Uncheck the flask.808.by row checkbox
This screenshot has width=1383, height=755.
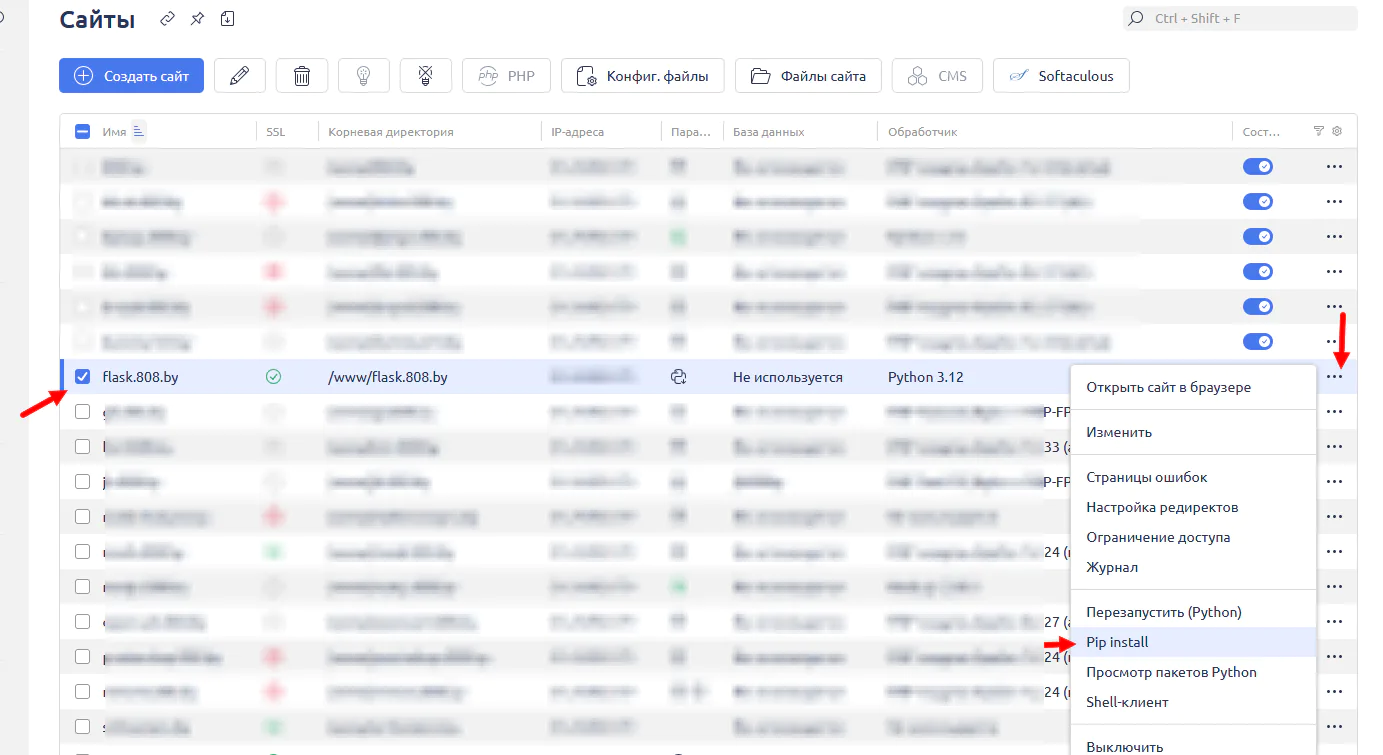[83, 377]
